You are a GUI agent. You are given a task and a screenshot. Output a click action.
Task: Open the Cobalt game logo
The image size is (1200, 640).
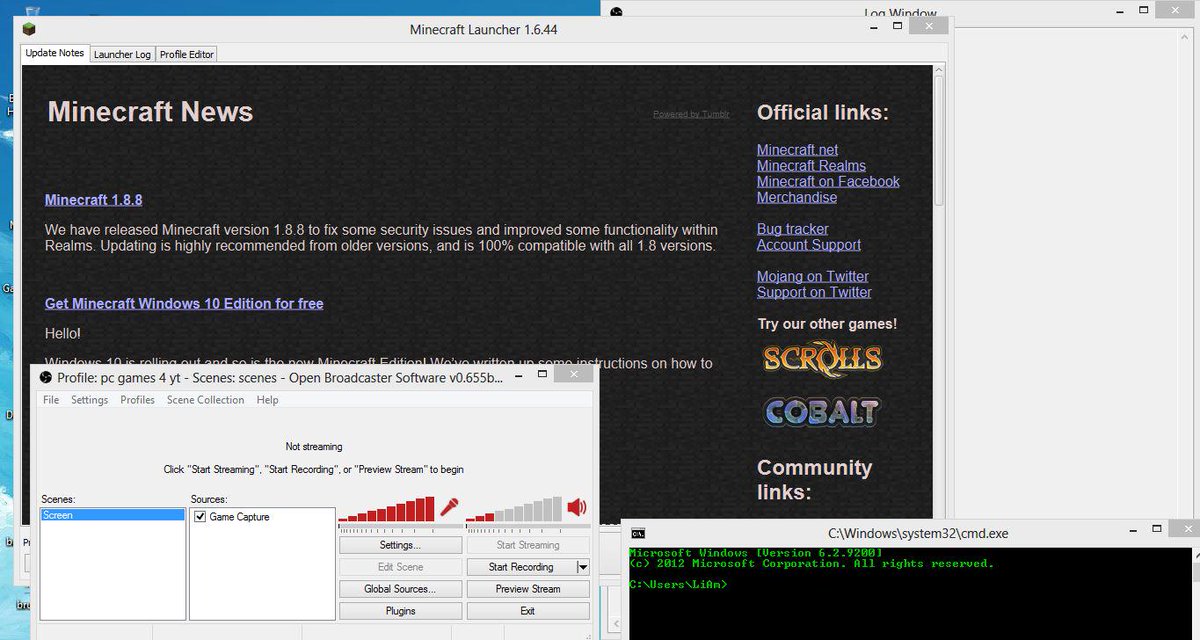point(822,411)
